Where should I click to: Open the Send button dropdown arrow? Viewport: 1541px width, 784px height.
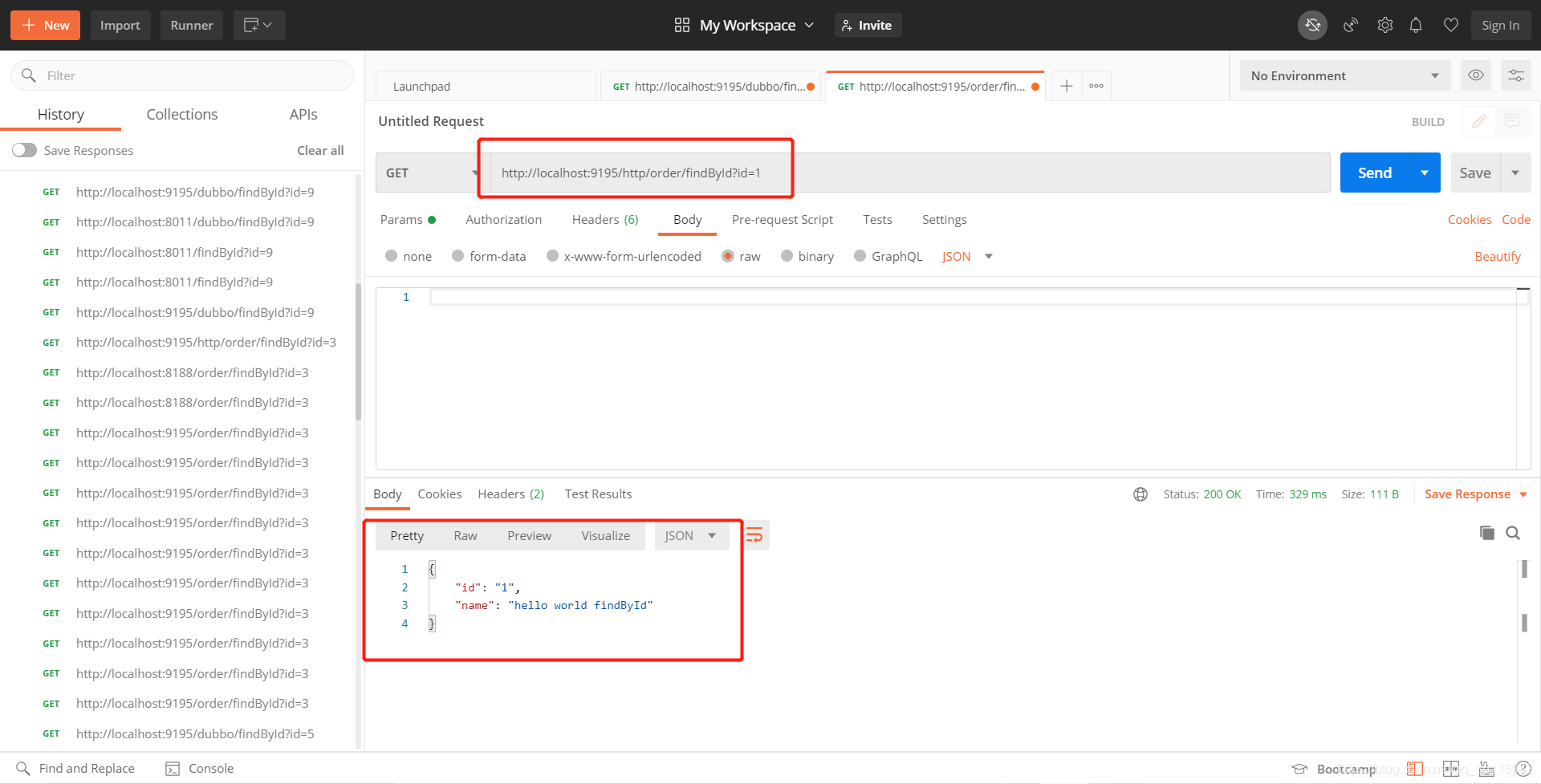1425,173
